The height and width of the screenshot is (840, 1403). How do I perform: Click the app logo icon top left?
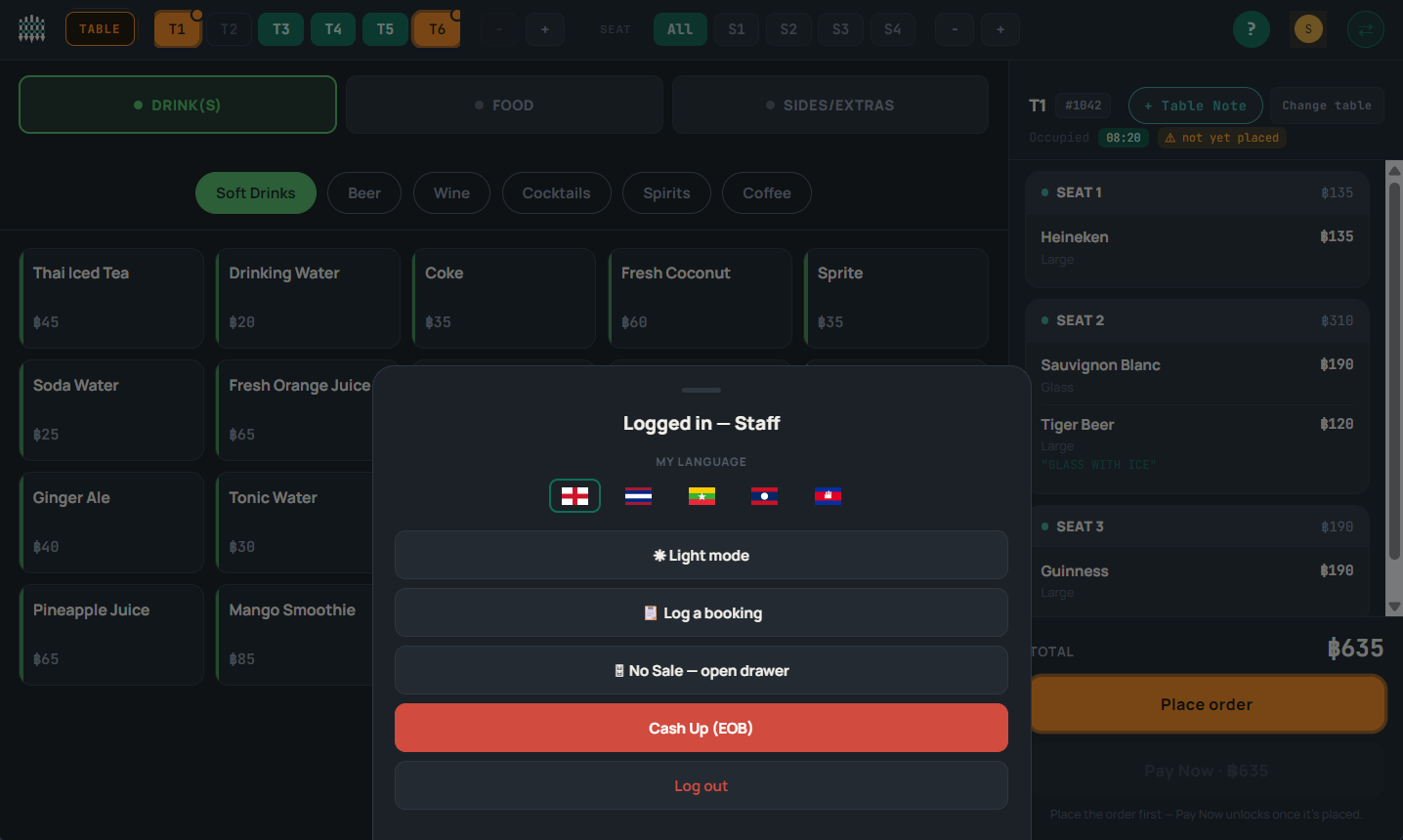32,29
